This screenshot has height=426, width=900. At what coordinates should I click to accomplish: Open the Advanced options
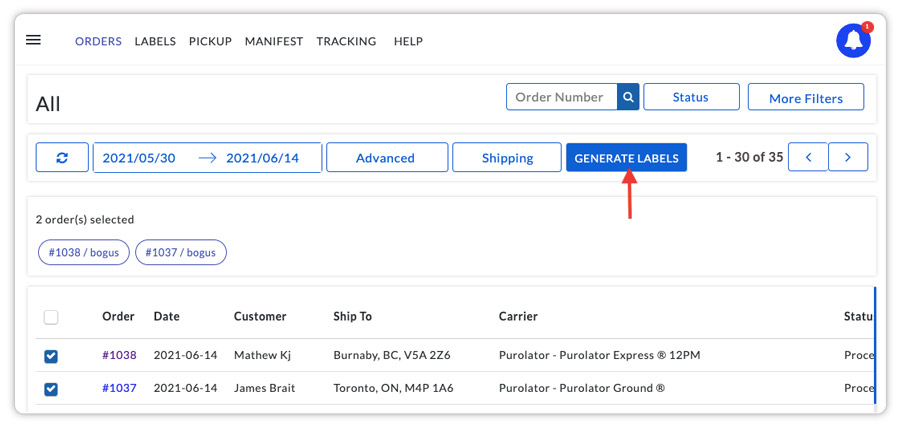[387, 157]
